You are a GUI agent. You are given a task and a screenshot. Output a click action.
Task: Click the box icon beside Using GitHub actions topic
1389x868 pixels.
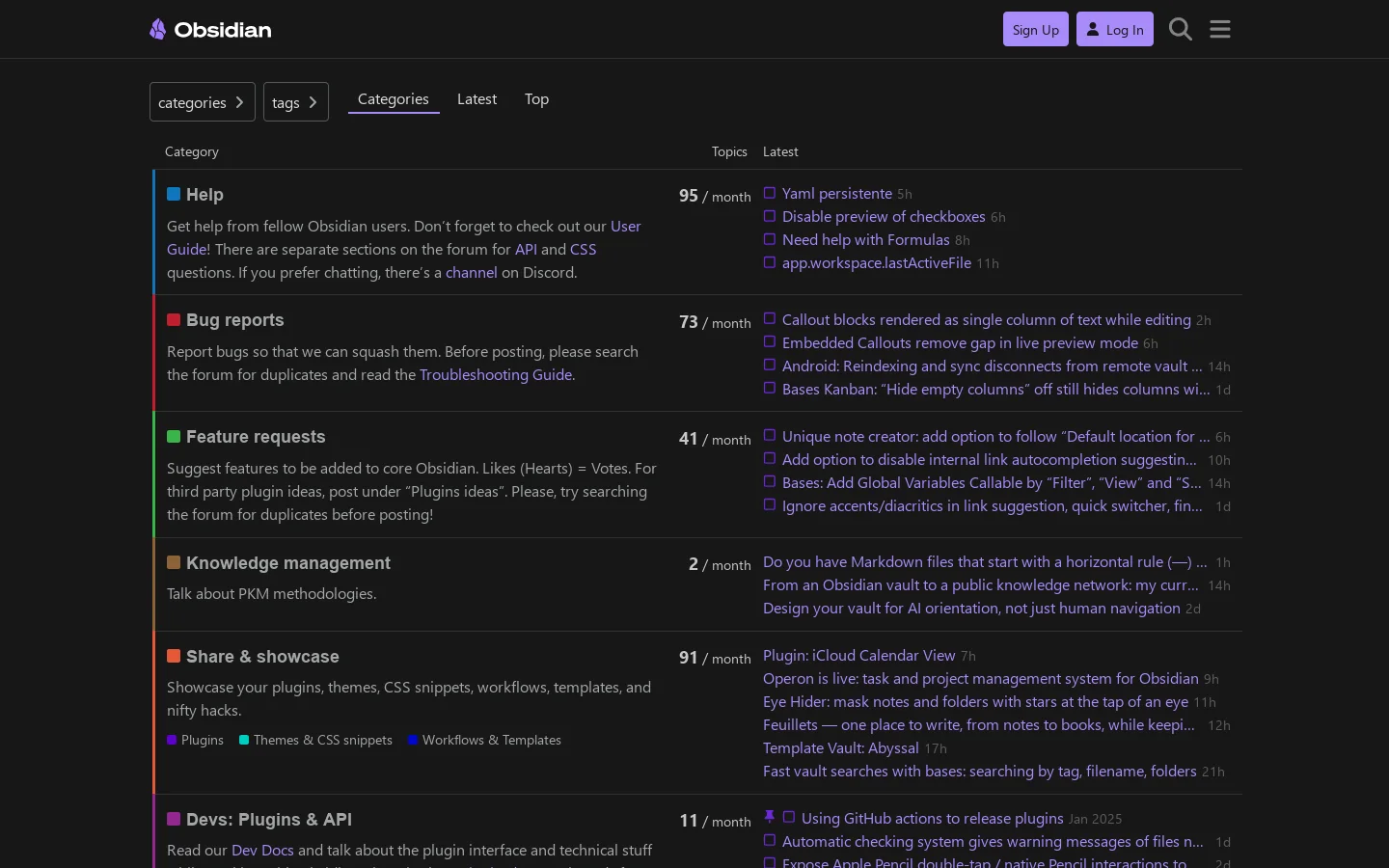[x=789, y=817]
